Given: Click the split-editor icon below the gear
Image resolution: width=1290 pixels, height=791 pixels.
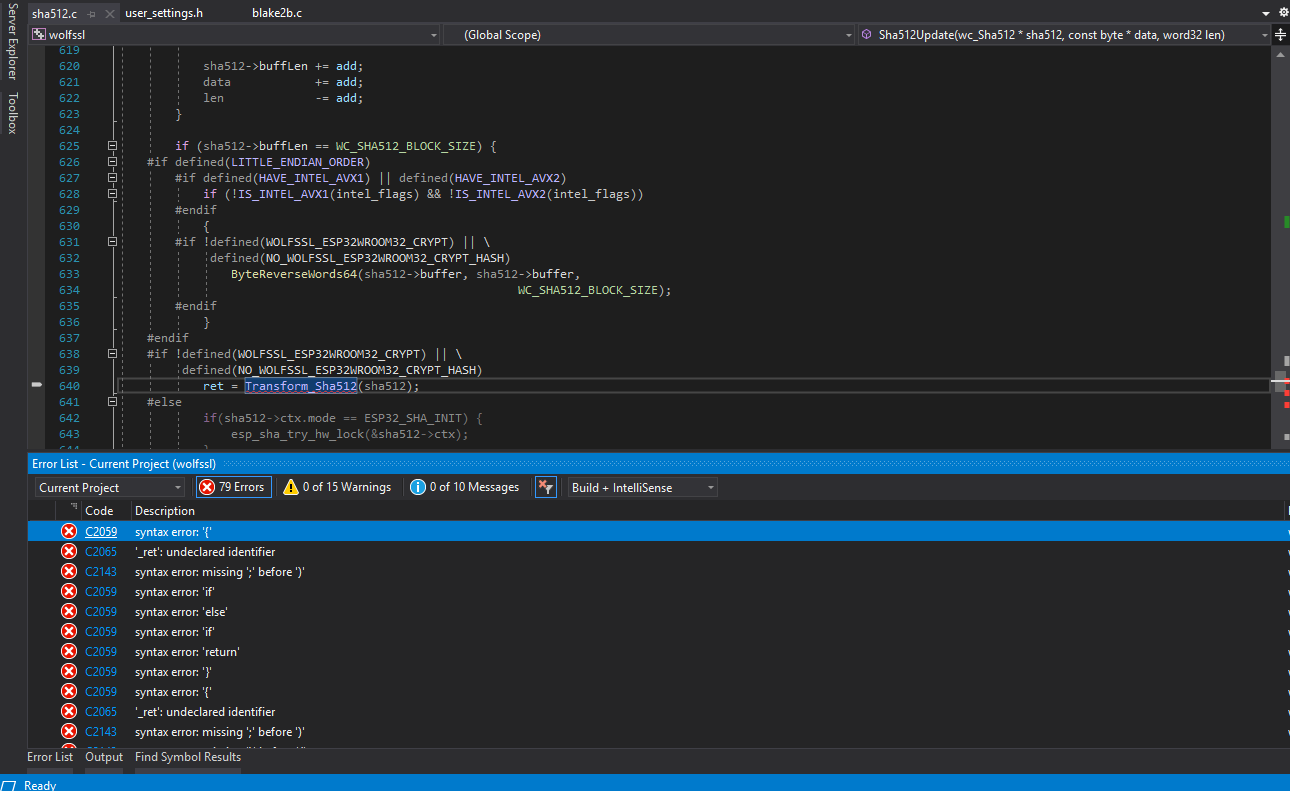Looking at the screenshot, I should click(1281, 35).
